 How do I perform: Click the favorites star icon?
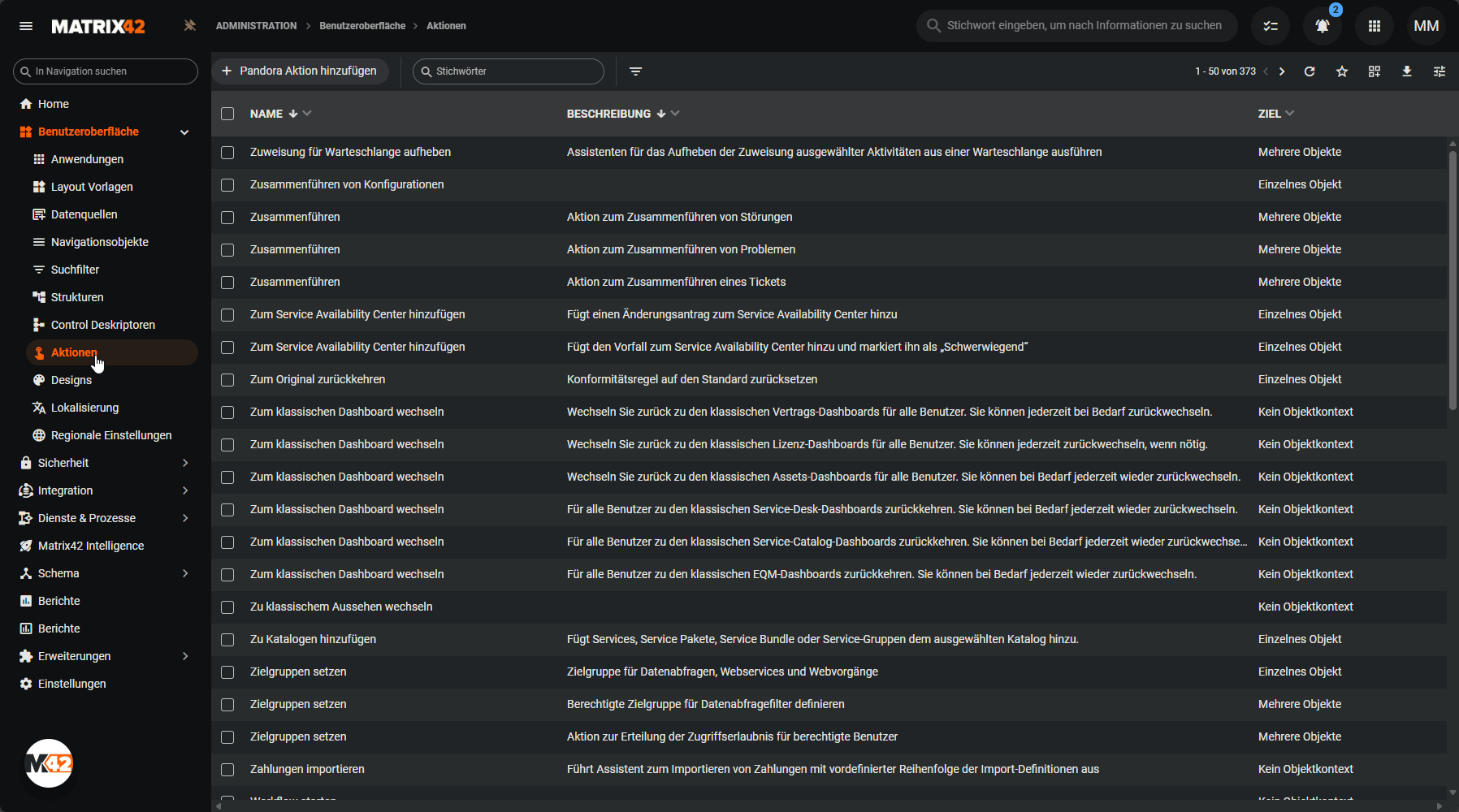coord(1342,71)
